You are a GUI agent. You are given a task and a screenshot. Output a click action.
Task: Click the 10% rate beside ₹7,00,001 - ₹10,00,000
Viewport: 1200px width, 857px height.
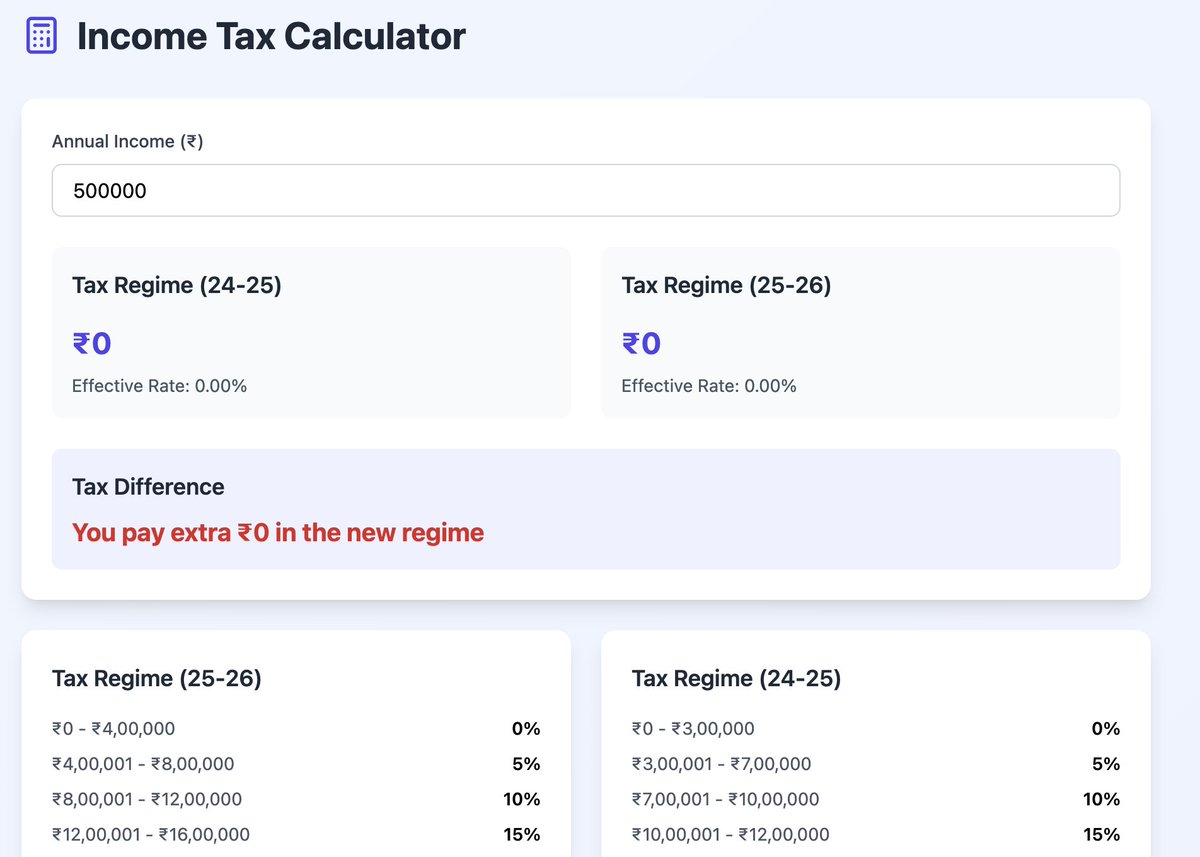click(x=1102, y=799)
